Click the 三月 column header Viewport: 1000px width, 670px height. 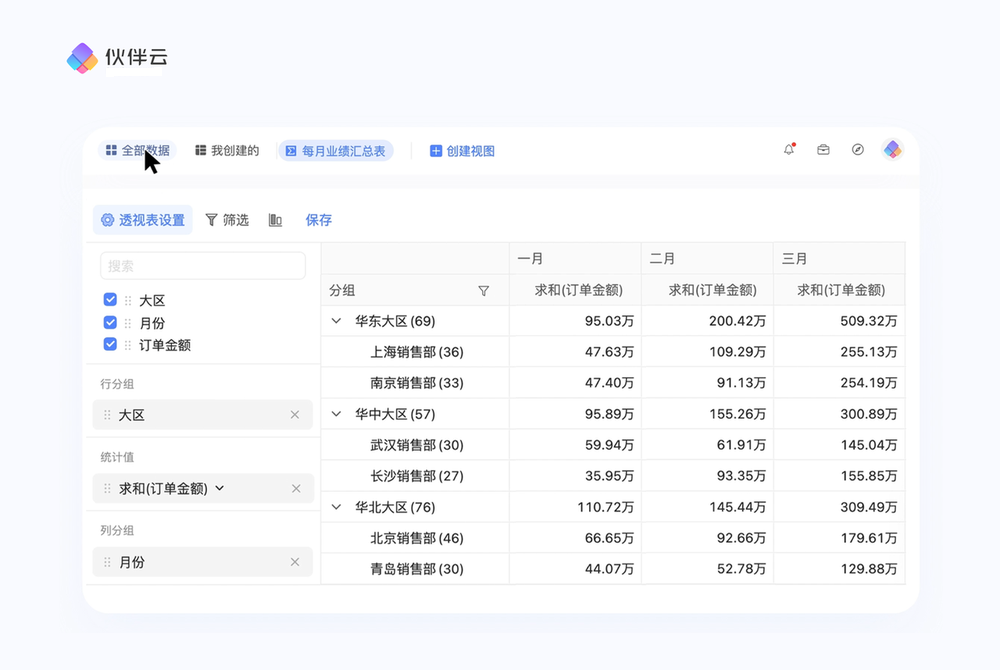point(839,259)
